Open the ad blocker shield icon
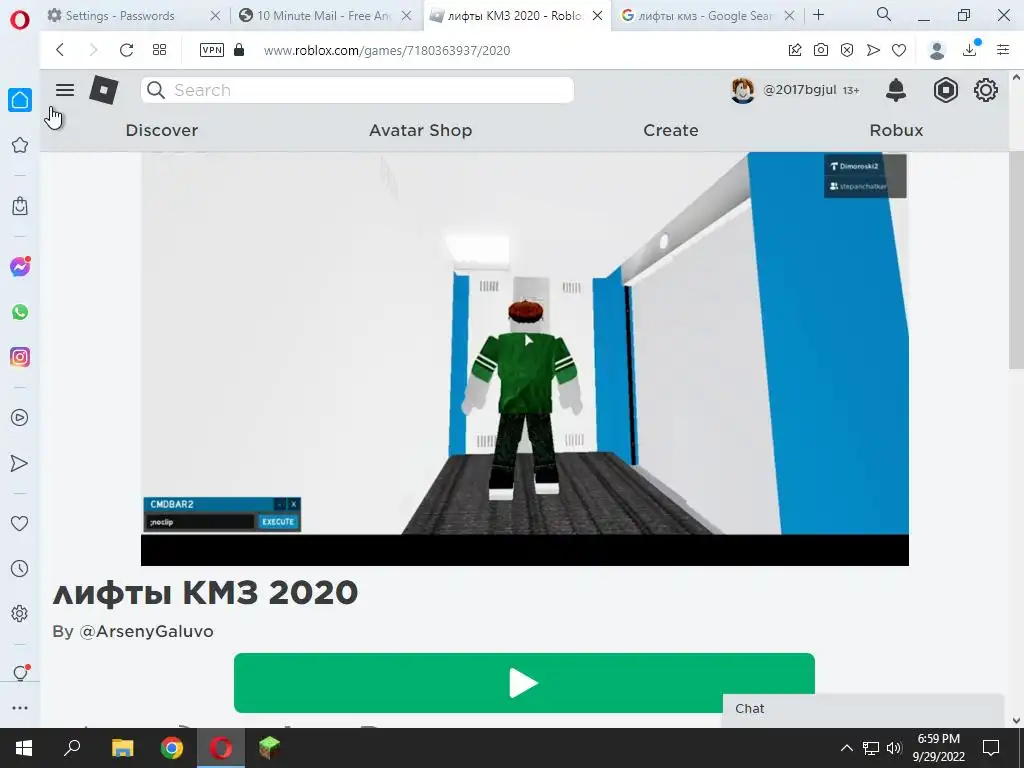This screenshot has height=768, width=1024. pyautogui.click(x=847, y=50)
